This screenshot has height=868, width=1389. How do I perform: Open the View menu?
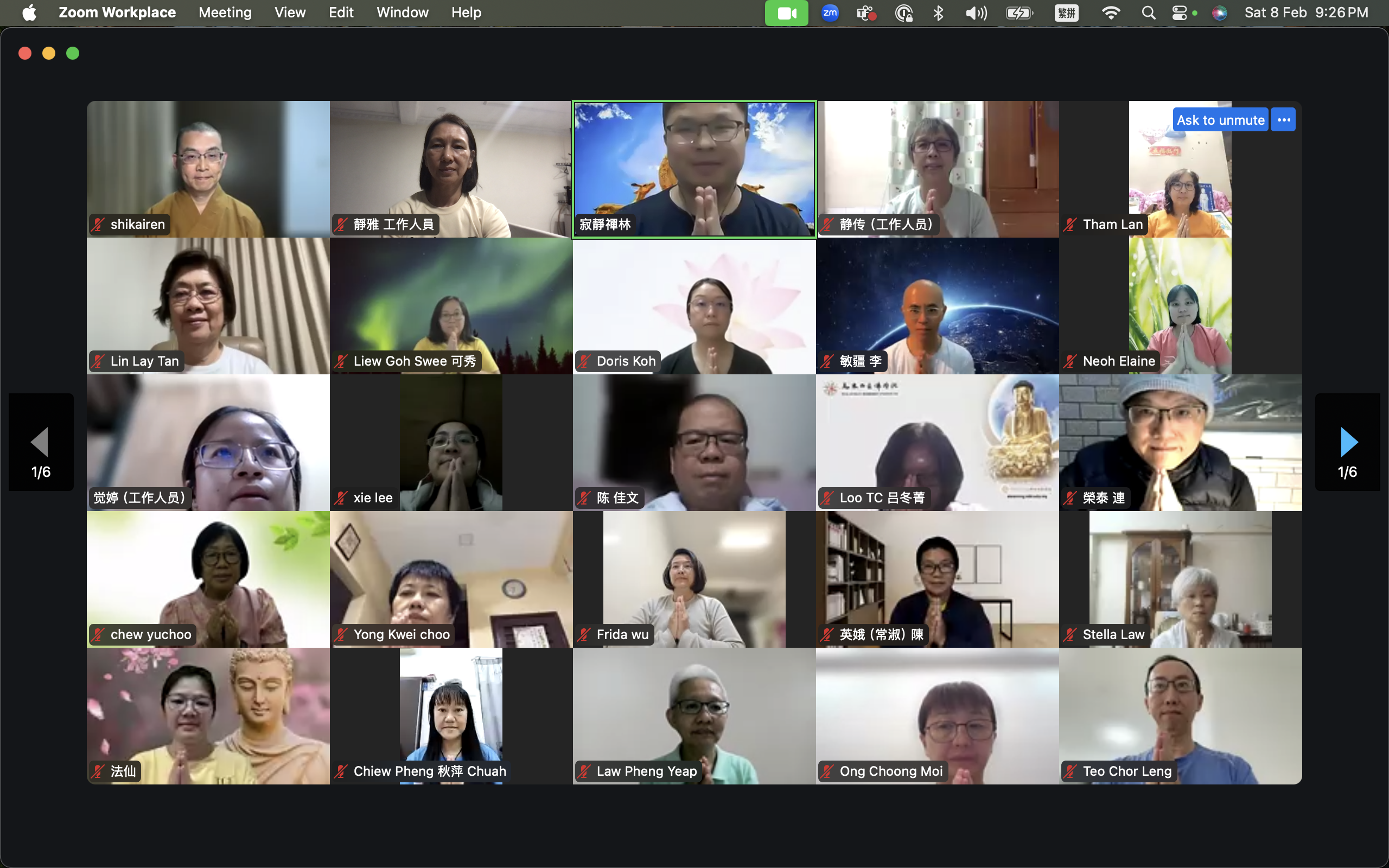click(290, 12)
